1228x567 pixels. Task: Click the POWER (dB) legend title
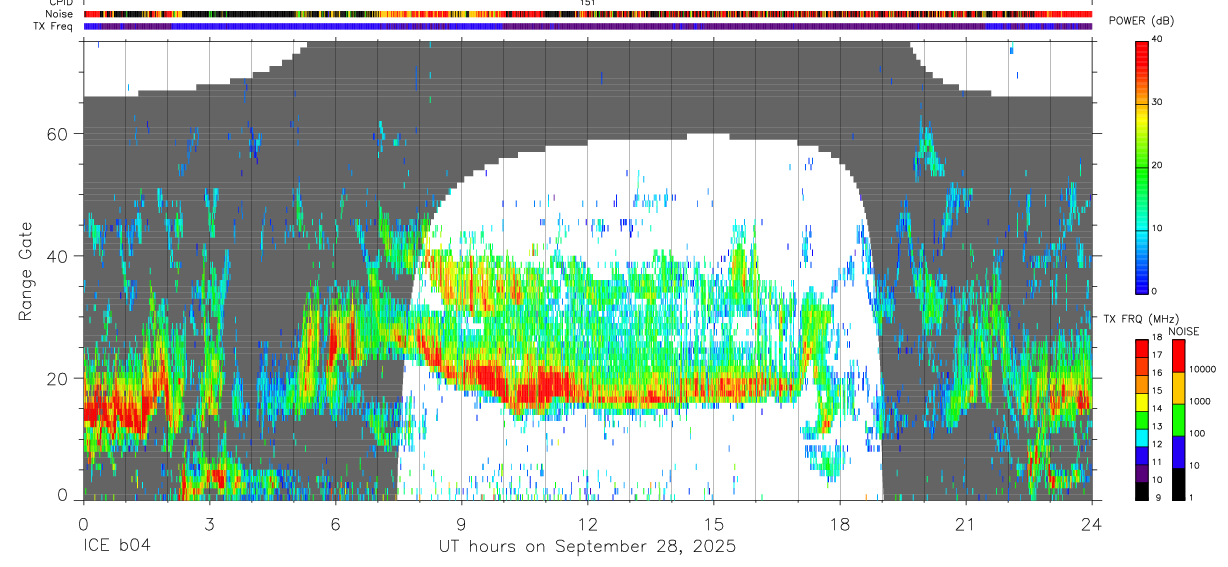pos(1142,21)
